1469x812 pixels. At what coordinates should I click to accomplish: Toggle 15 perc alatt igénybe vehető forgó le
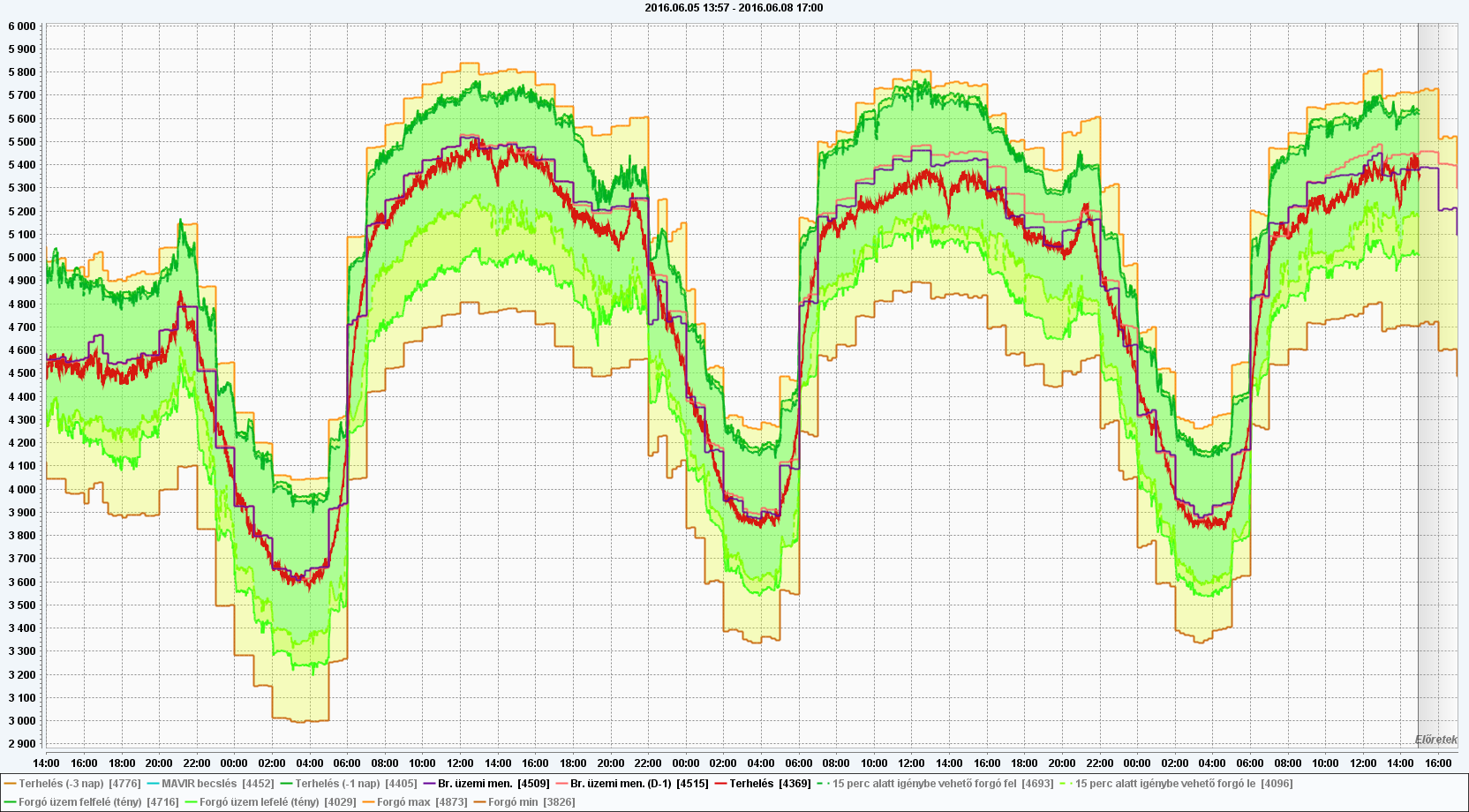tap(1177, 784)
